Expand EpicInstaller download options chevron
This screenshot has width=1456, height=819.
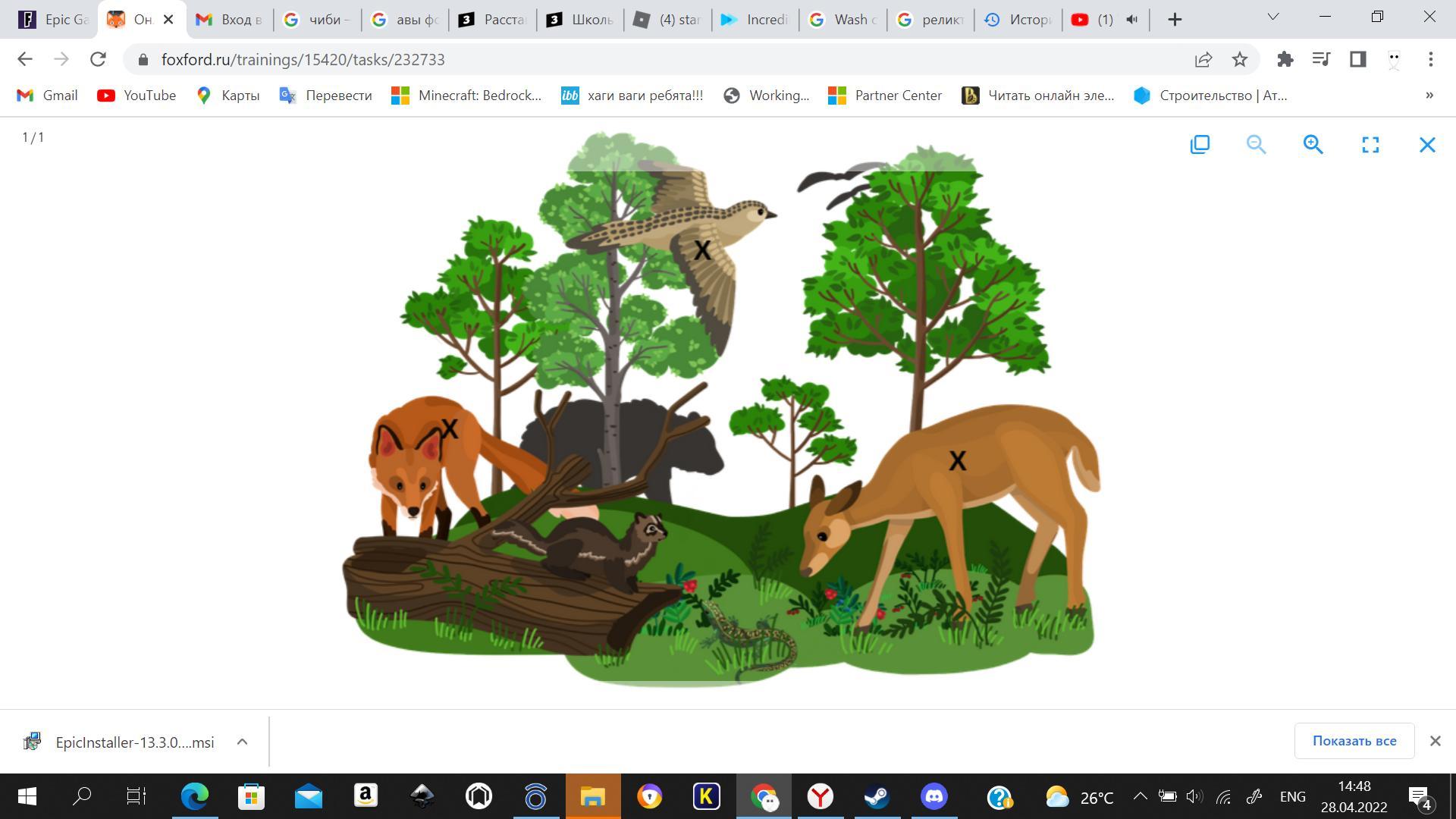tap(242, 742)
